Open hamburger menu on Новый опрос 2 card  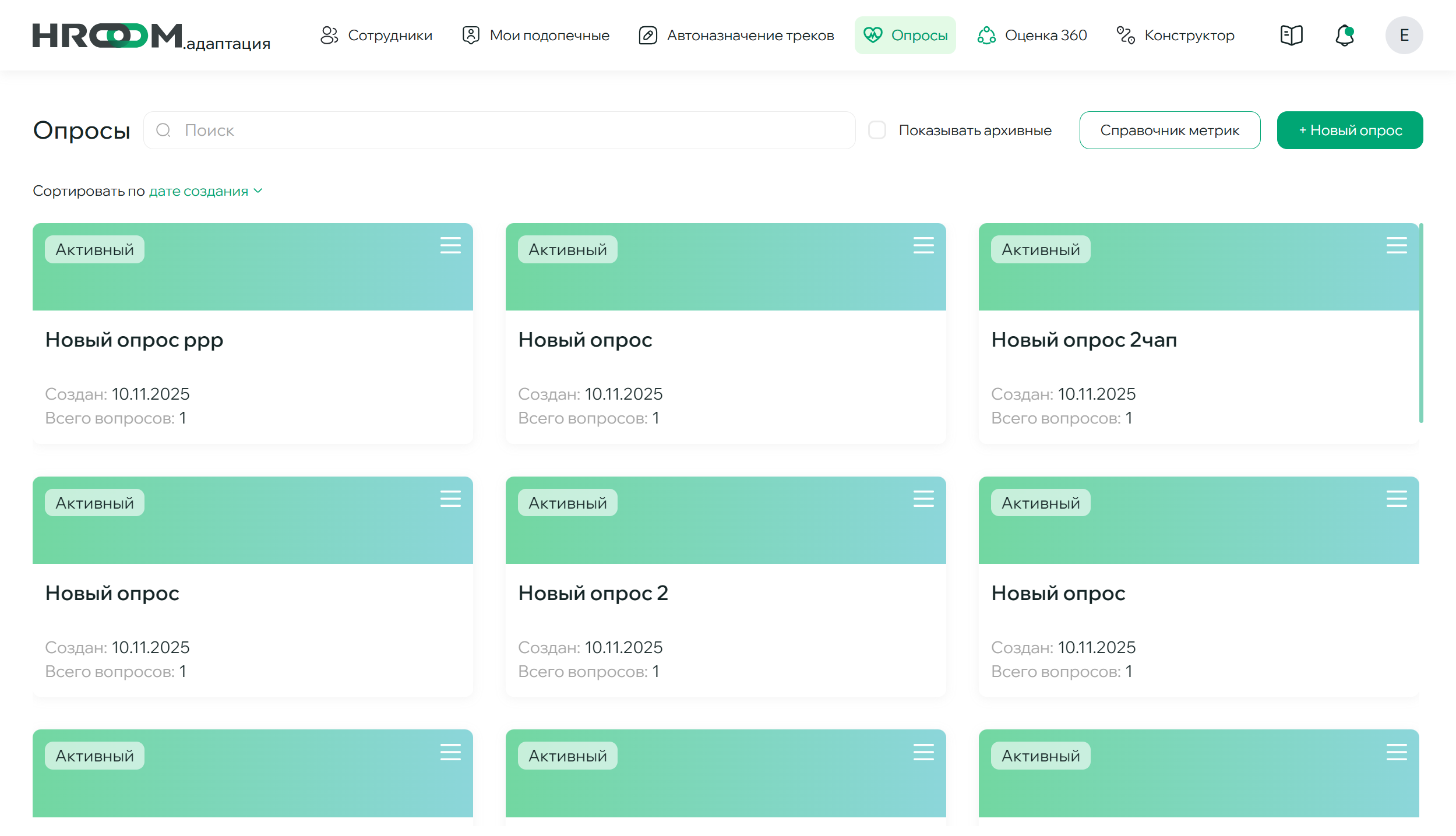click(923, 499)
